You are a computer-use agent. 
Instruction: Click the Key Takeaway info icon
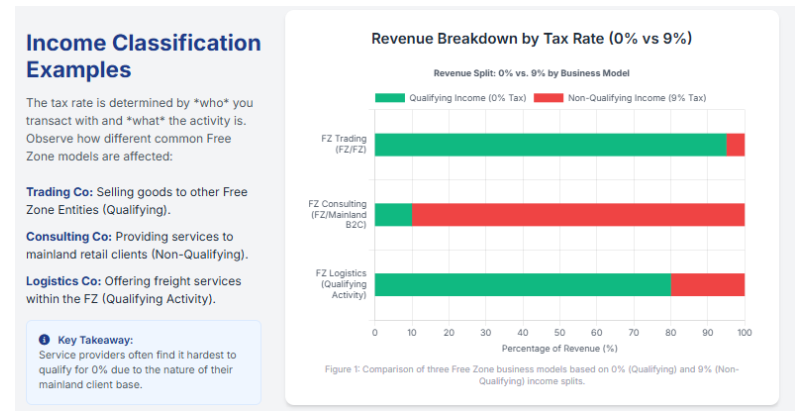coord(44,340)
